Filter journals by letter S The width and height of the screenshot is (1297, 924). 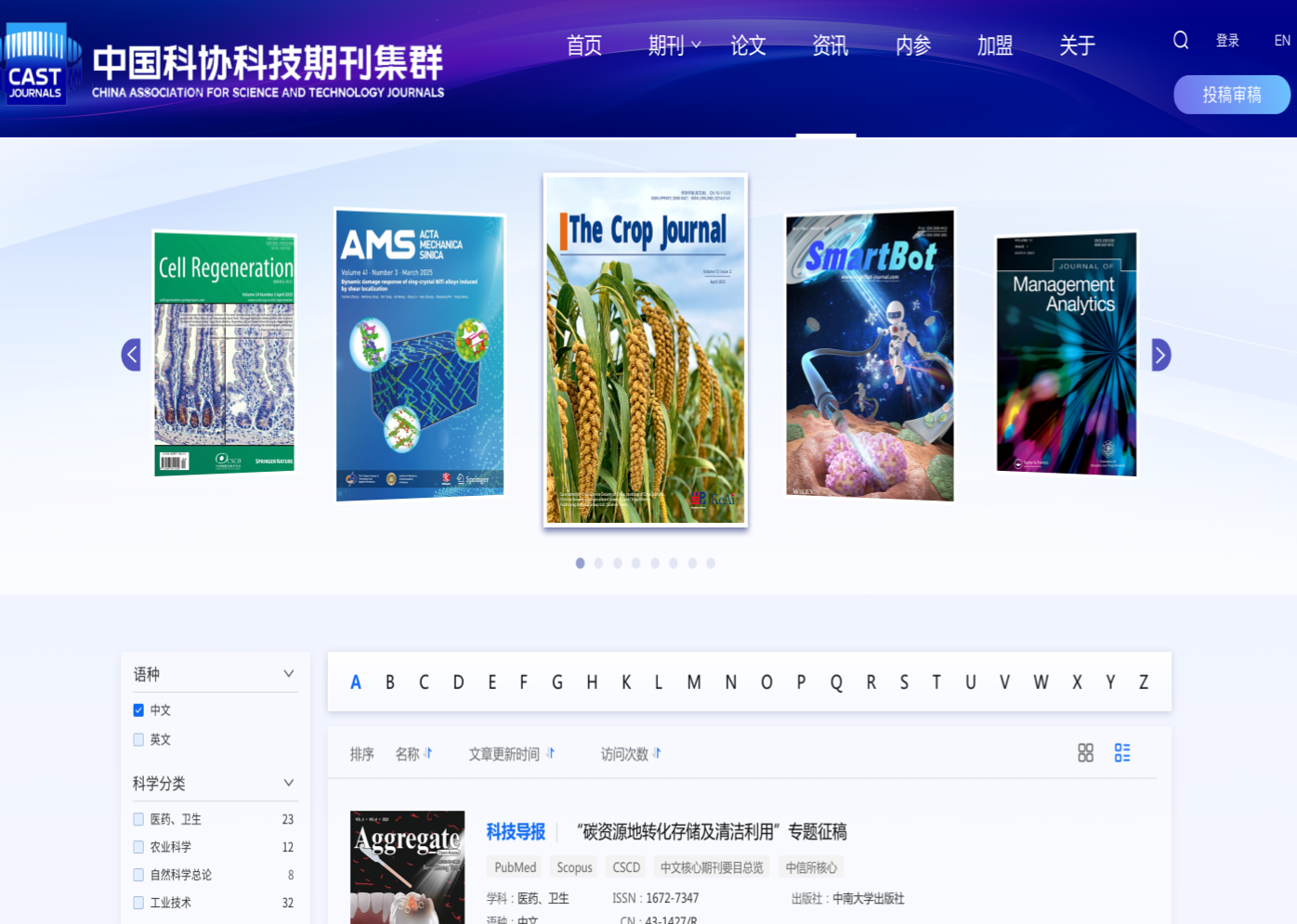pyautogui.click(x=904, y=683)
